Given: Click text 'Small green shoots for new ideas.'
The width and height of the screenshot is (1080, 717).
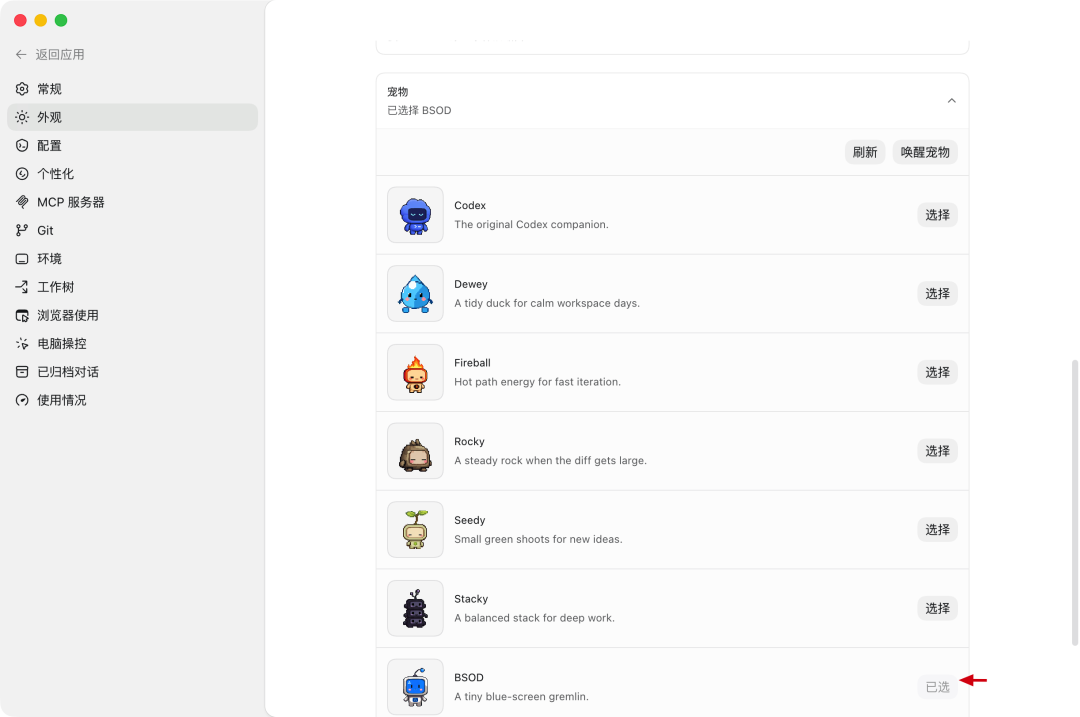Looking at the screenshot, I should click(538, 539).
